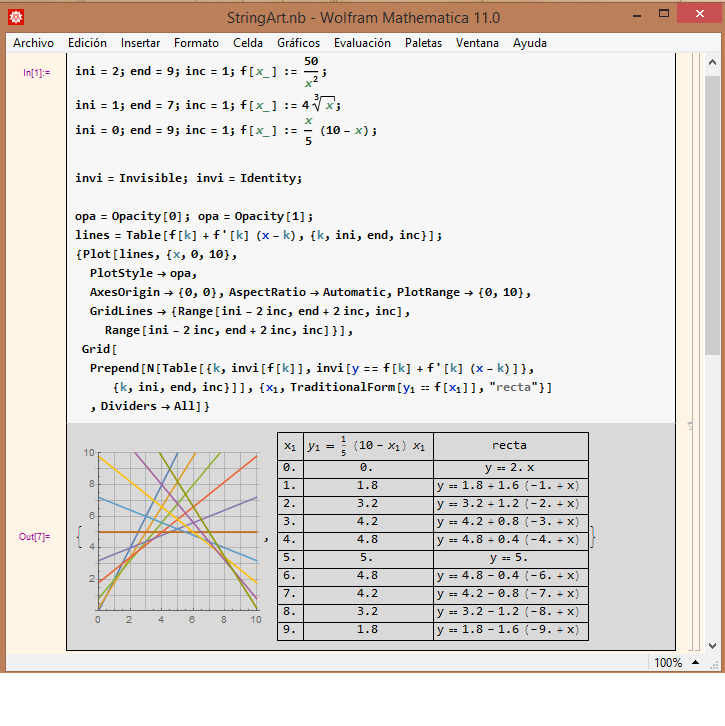
Task: Click the x₁ table header cell
Action: (290, 446)
